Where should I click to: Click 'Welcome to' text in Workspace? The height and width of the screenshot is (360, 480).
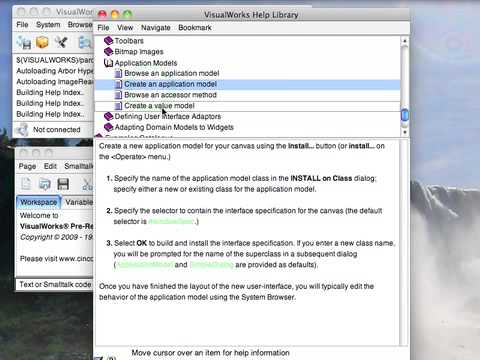tap(39, 215)
